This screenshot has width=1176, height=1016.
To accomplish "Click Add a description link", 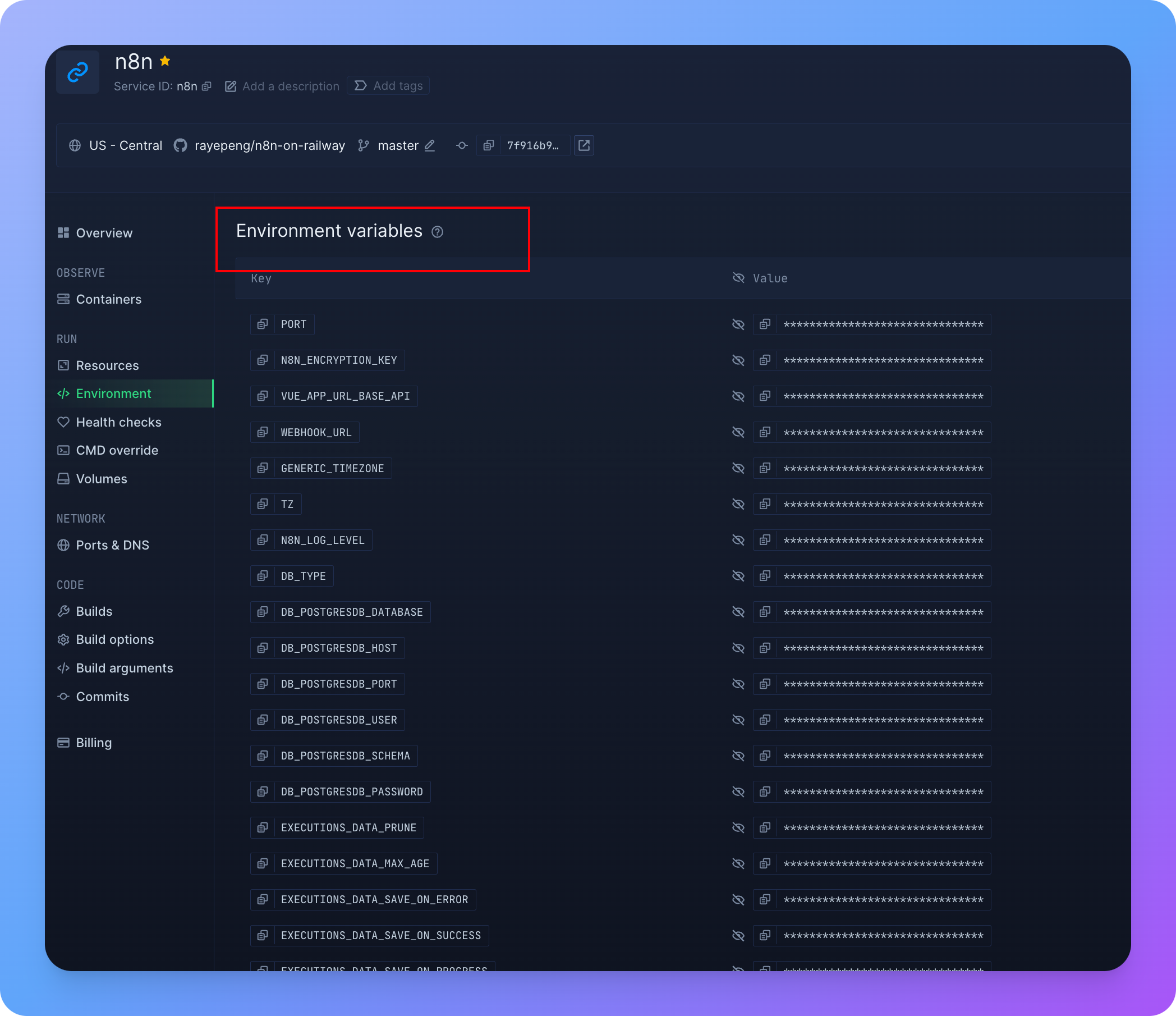I will click(290, 86).
